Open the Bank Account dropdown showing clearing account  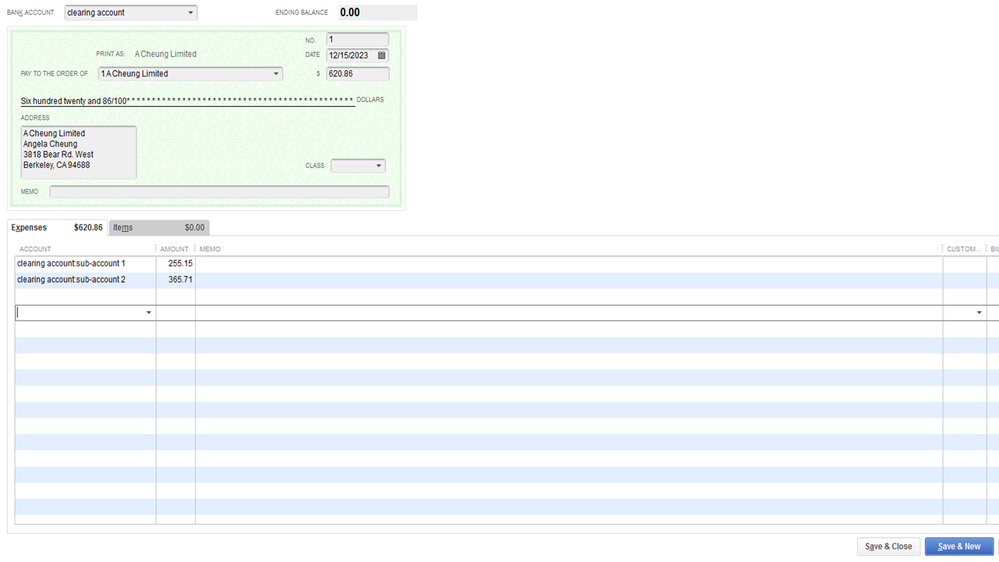pos(131,13)
